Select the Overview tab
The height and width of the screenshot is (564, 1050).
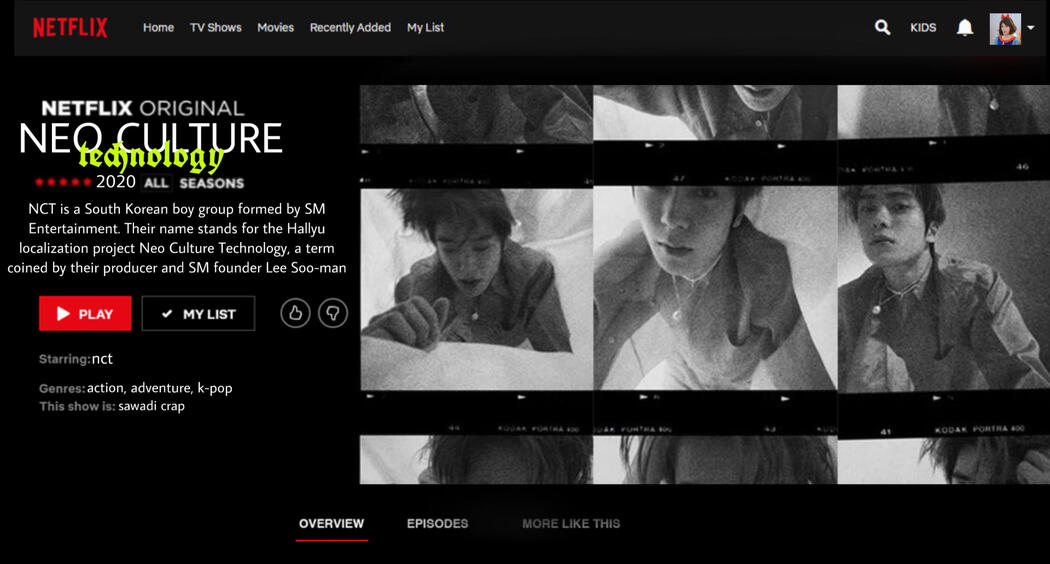(331, 523)
